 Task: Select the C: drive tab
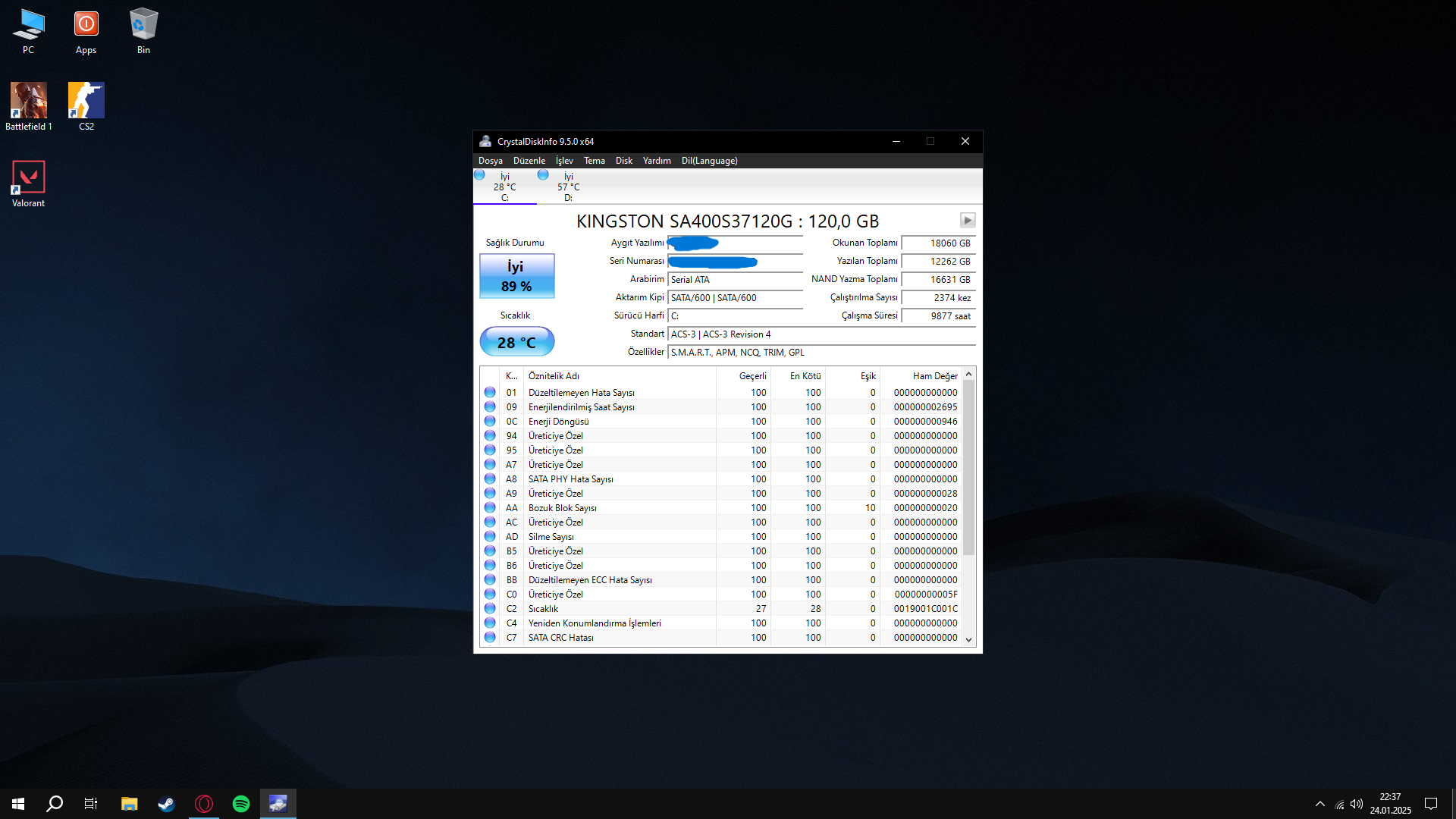click(504, 187)
